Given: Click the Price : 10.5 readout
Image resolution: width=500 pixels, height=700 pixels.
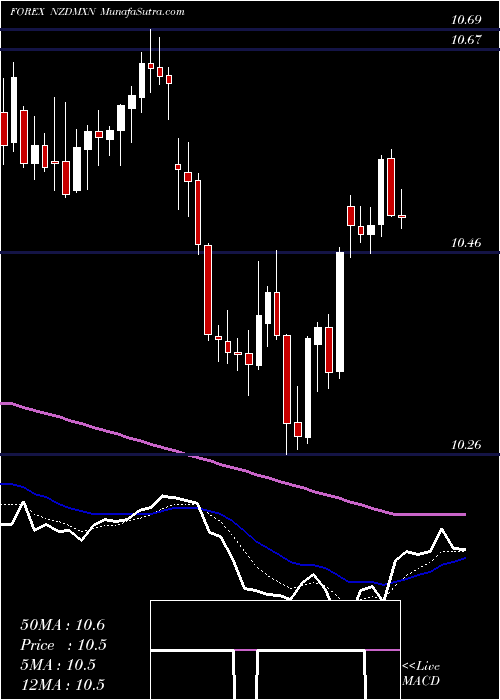Looking at the screenshot, I should pyautogui.click(x=63, y=645).
